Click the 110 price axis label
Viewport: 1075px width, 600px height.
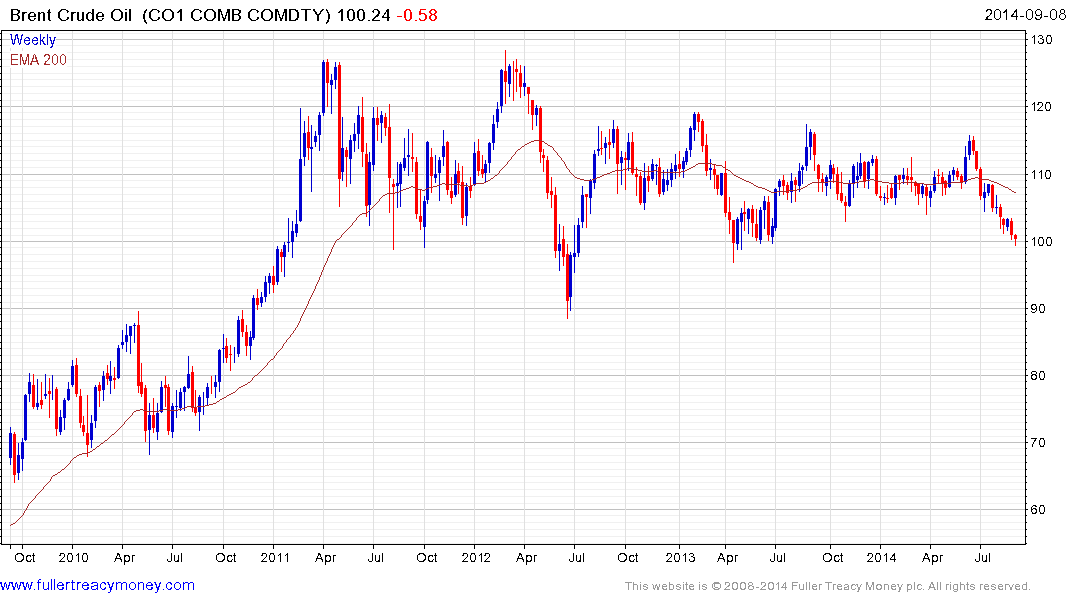click(x=1041, y=175)
